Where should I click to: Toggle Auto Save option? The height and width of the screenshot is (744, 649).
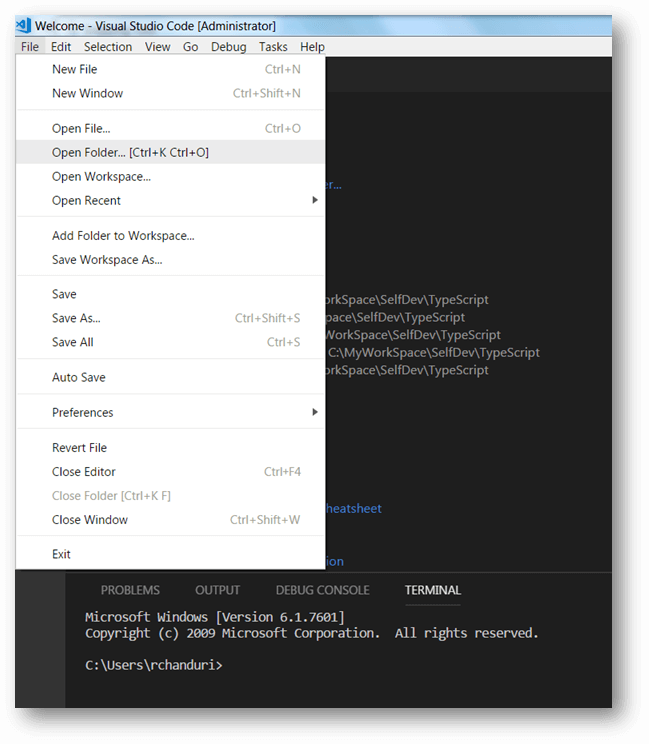coord(170,377)
